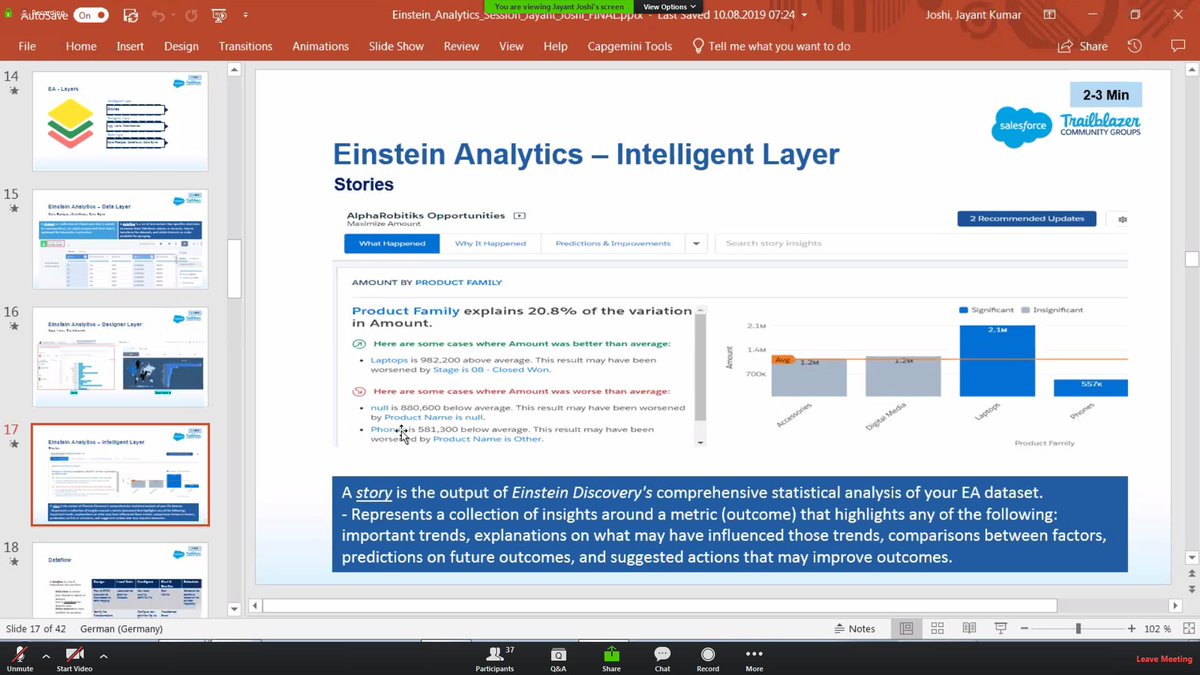Select the View tab

[511, 46]
